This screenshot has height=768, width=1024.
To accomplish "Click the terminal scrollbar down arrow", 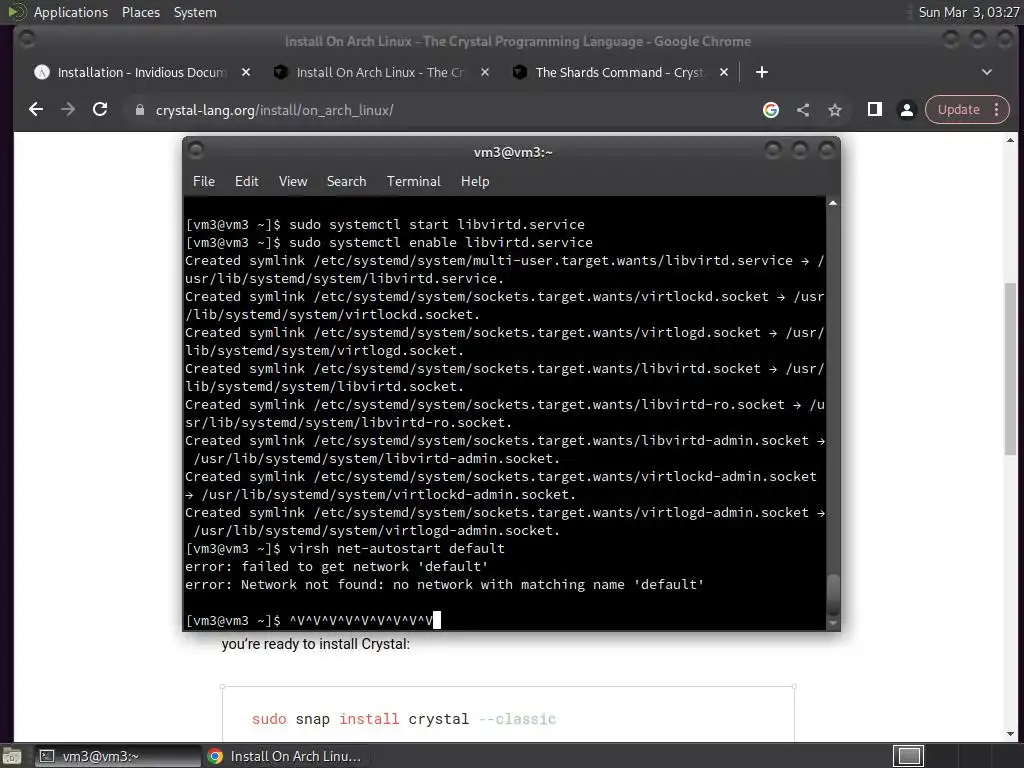I will point(833,624).
